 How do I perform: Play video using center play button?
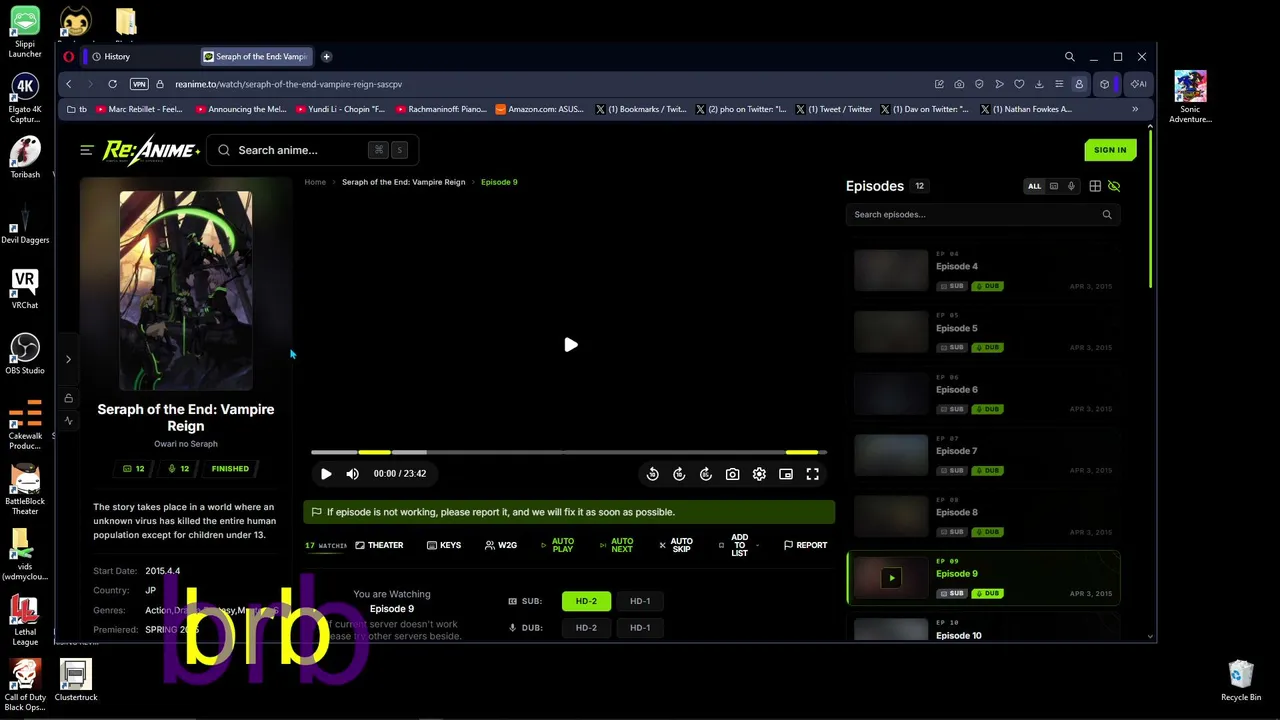coord(570,345)
